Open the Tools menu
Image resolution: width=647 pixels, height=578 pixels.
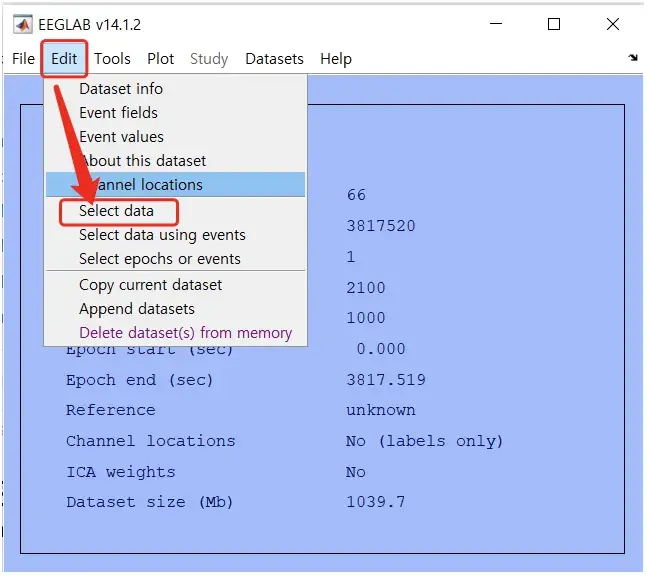112,59
